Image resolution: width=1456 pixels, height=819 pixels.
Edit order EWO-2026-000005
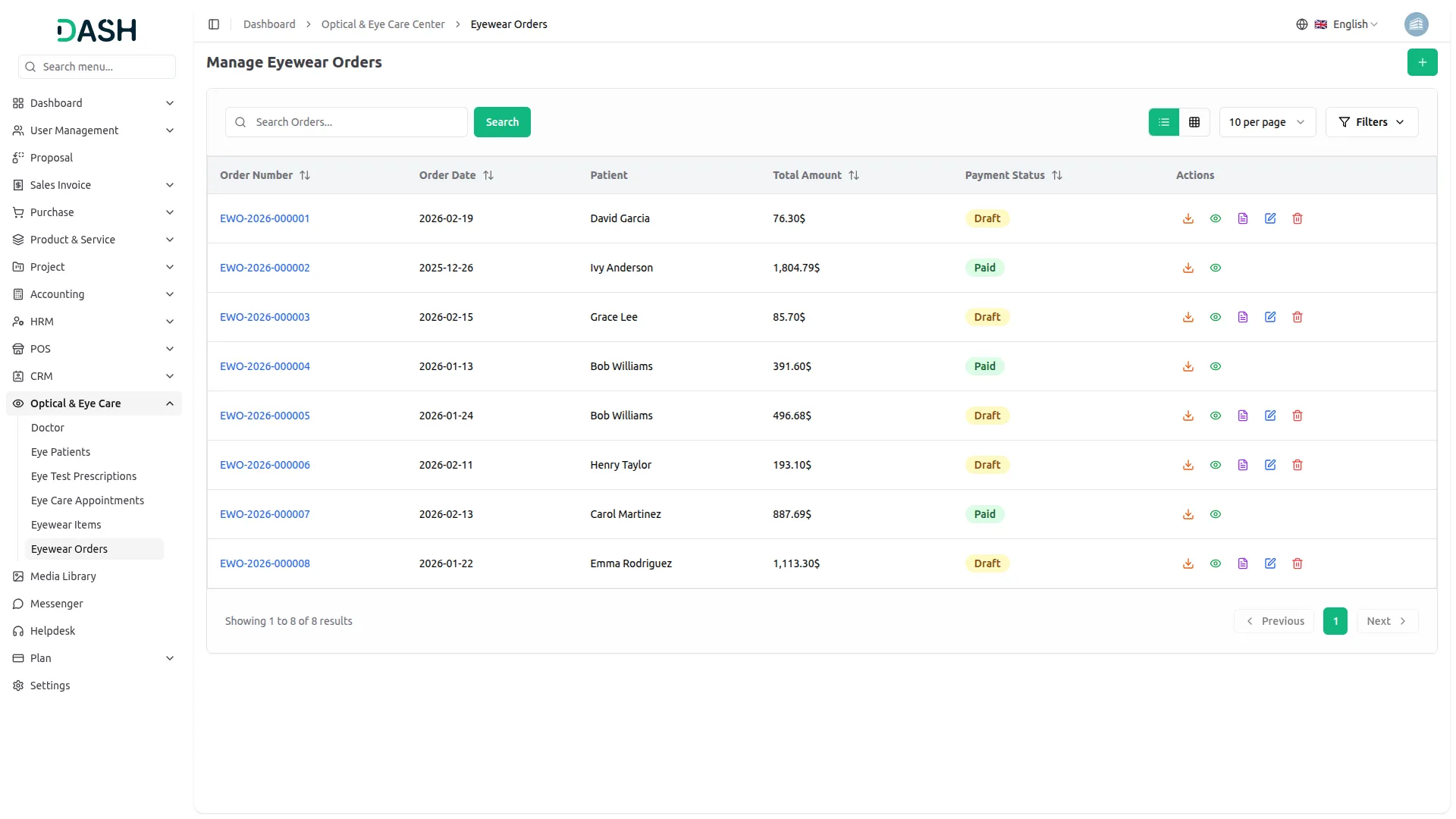pyautogui.click(x=1270, y=416)
